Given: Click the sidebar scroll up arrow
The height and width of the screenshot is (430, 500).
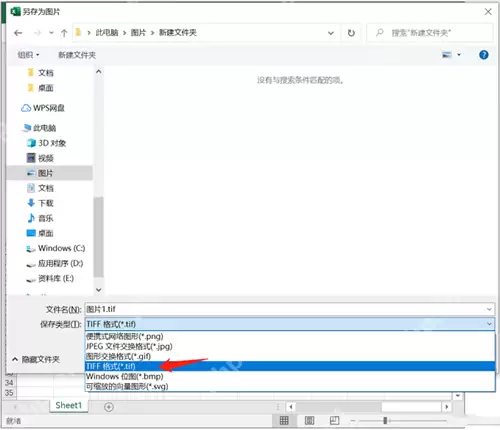Looking at the screenshot, I should click(98, 71).
